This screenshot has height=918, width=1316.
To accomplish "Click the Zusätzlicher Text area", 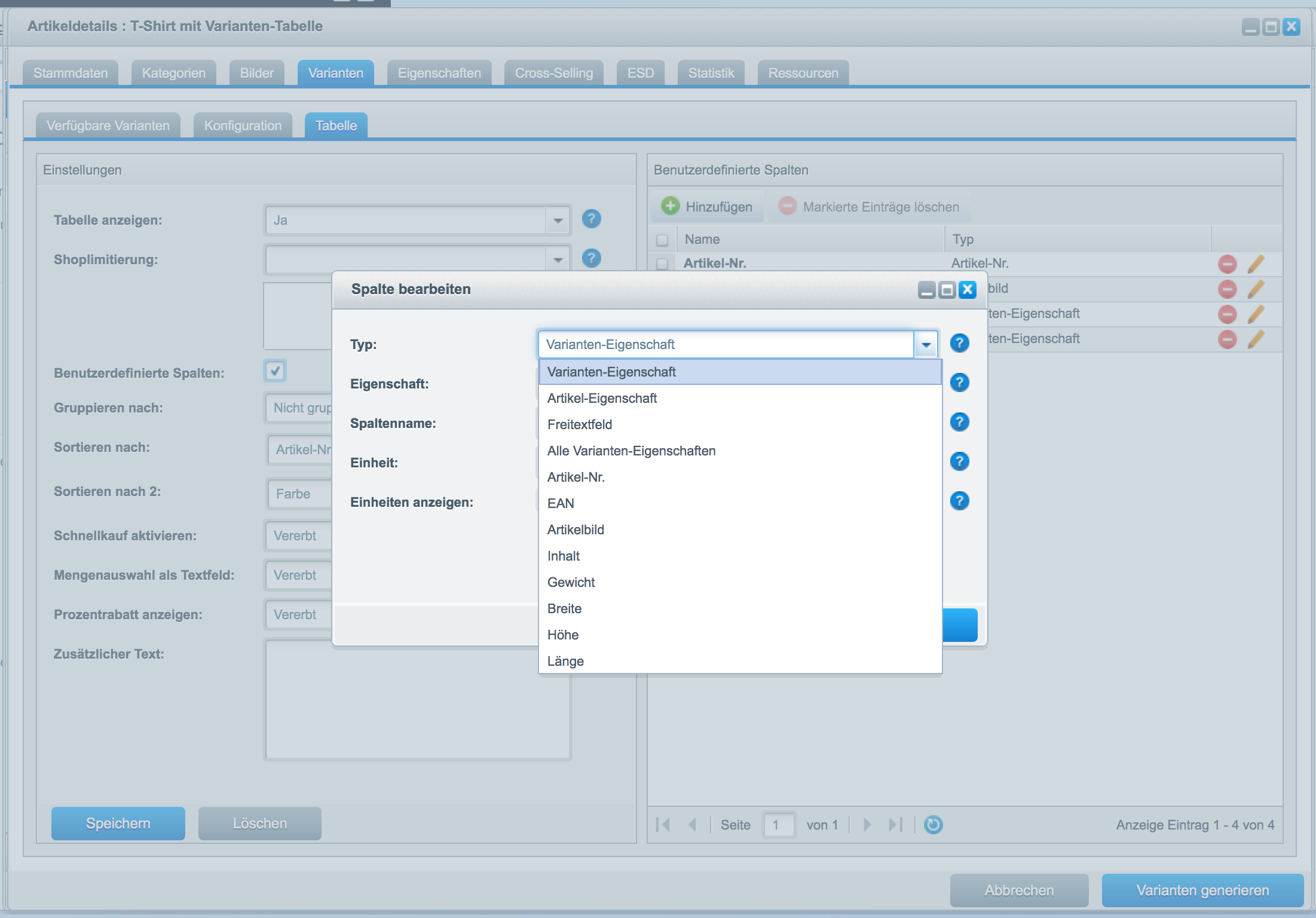I will click(417, 700).
